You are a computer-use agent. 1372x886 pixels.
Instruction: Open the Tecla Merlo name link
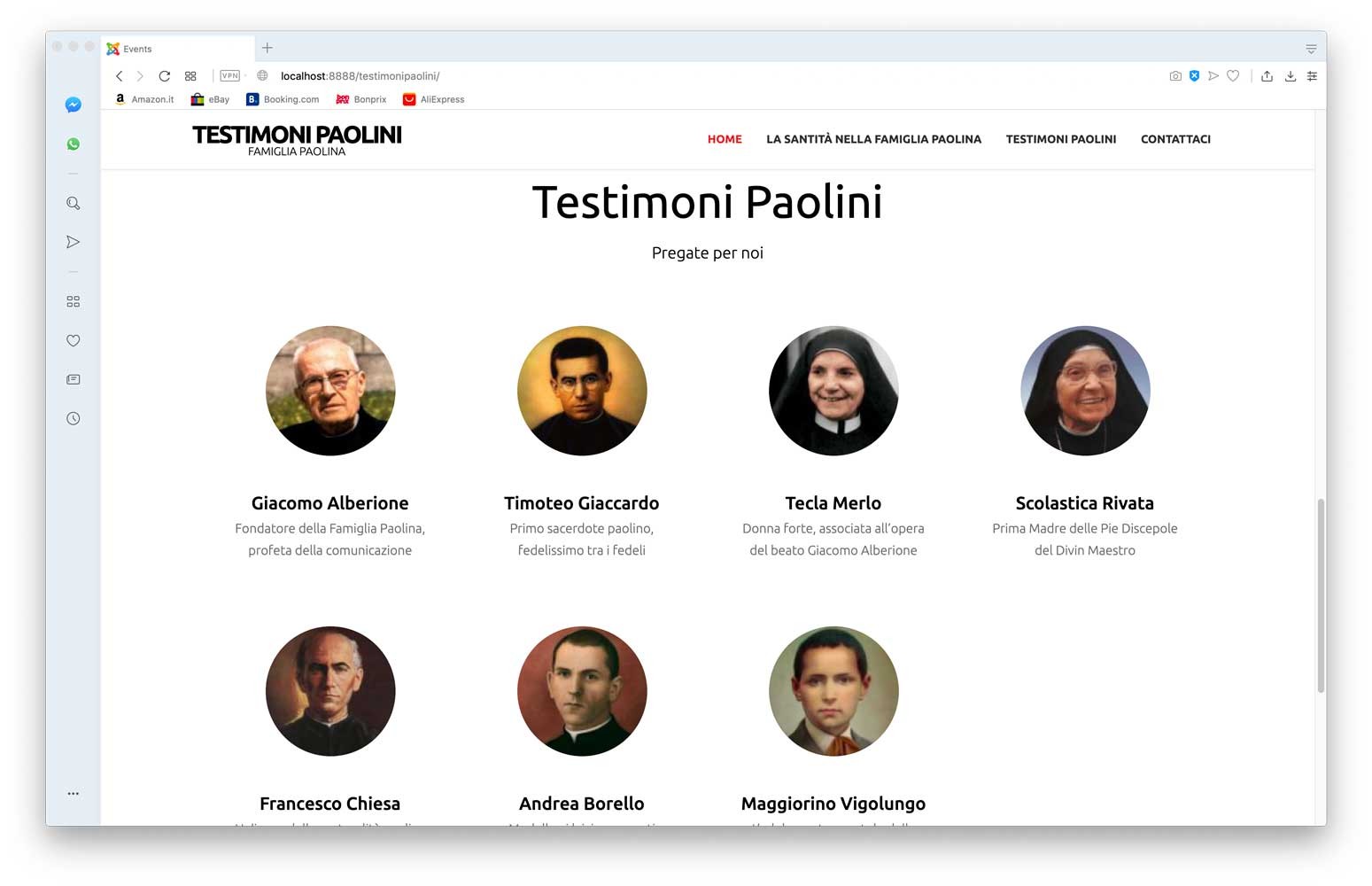click(833, 503)
